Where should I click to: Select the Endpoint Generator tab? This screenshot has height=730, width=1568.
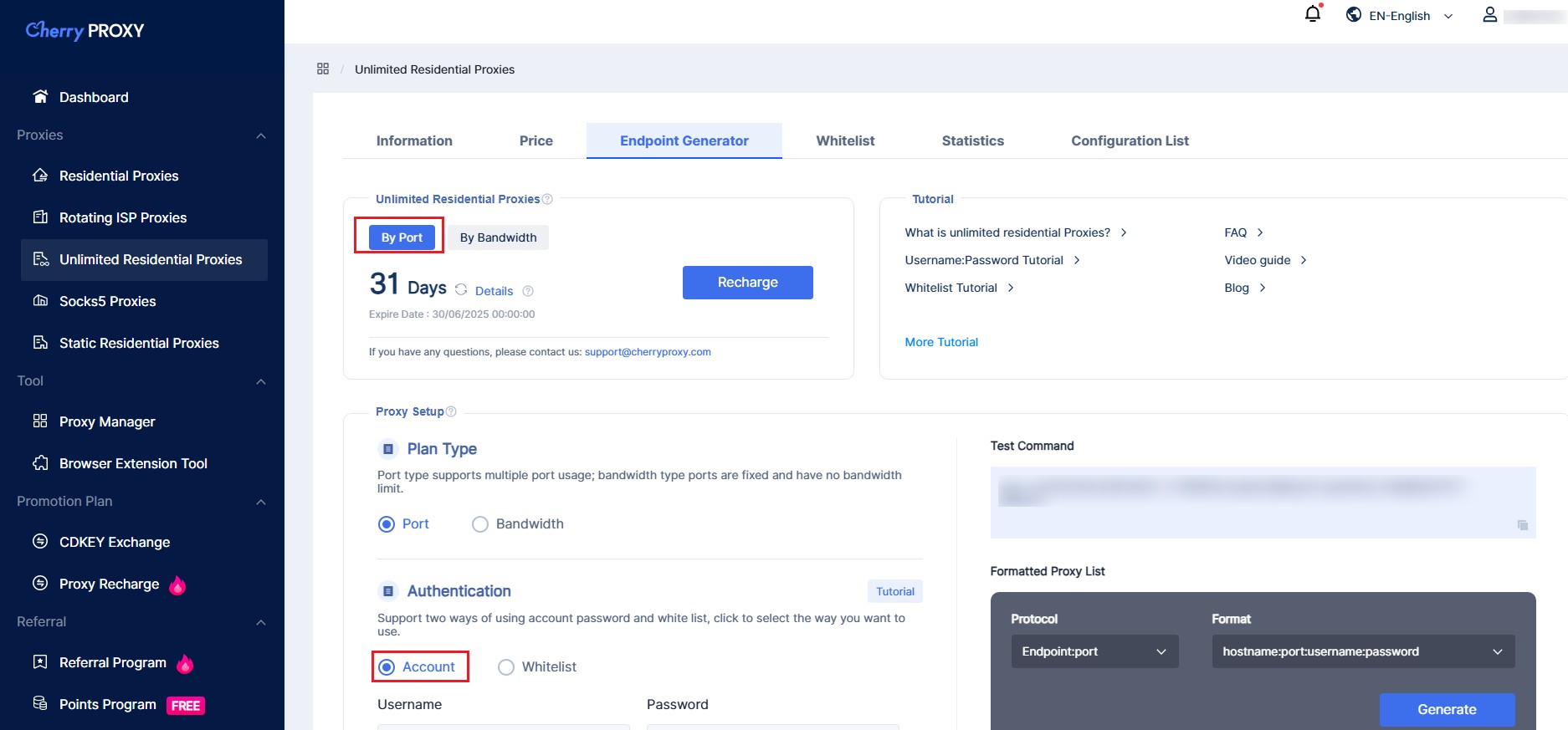(684, 140)
